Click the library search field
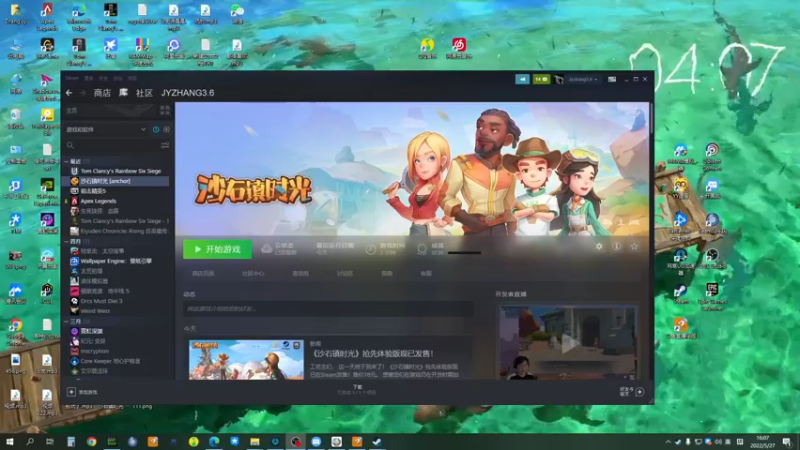Screen dimensions: 800x450 point(112,145)
